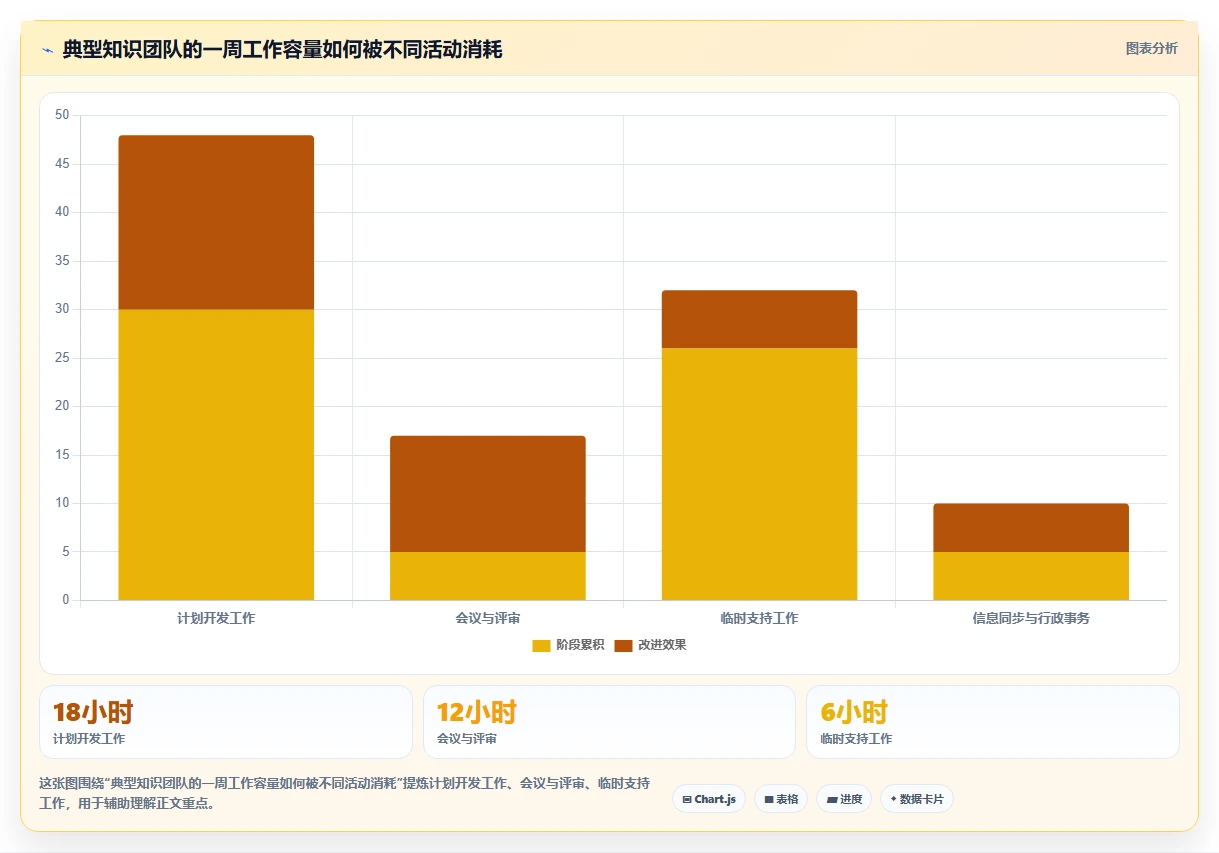1219x853 pixels.
Task: Click the 12小时 value in the data card
Action: [477, 713]
